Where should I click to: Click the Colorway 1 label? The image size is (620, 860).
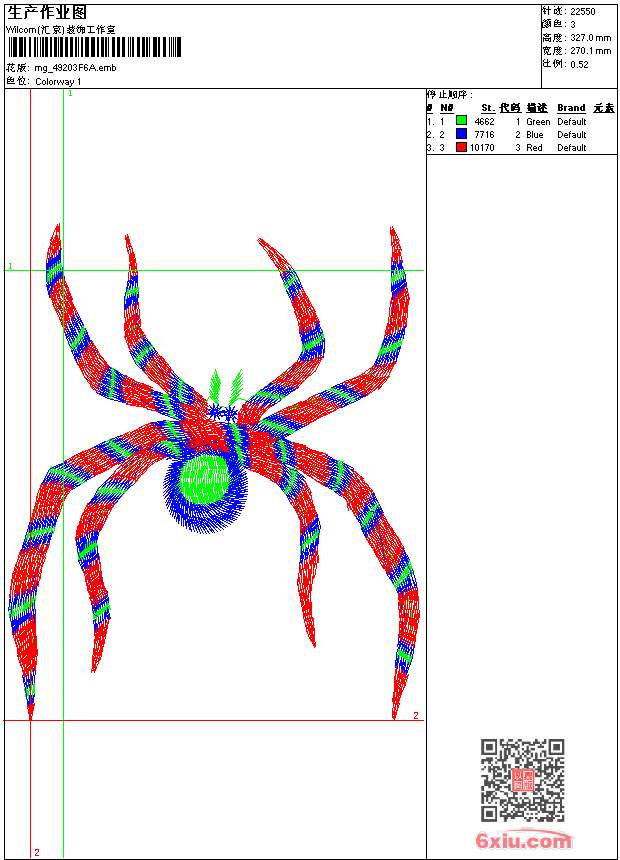58,81
